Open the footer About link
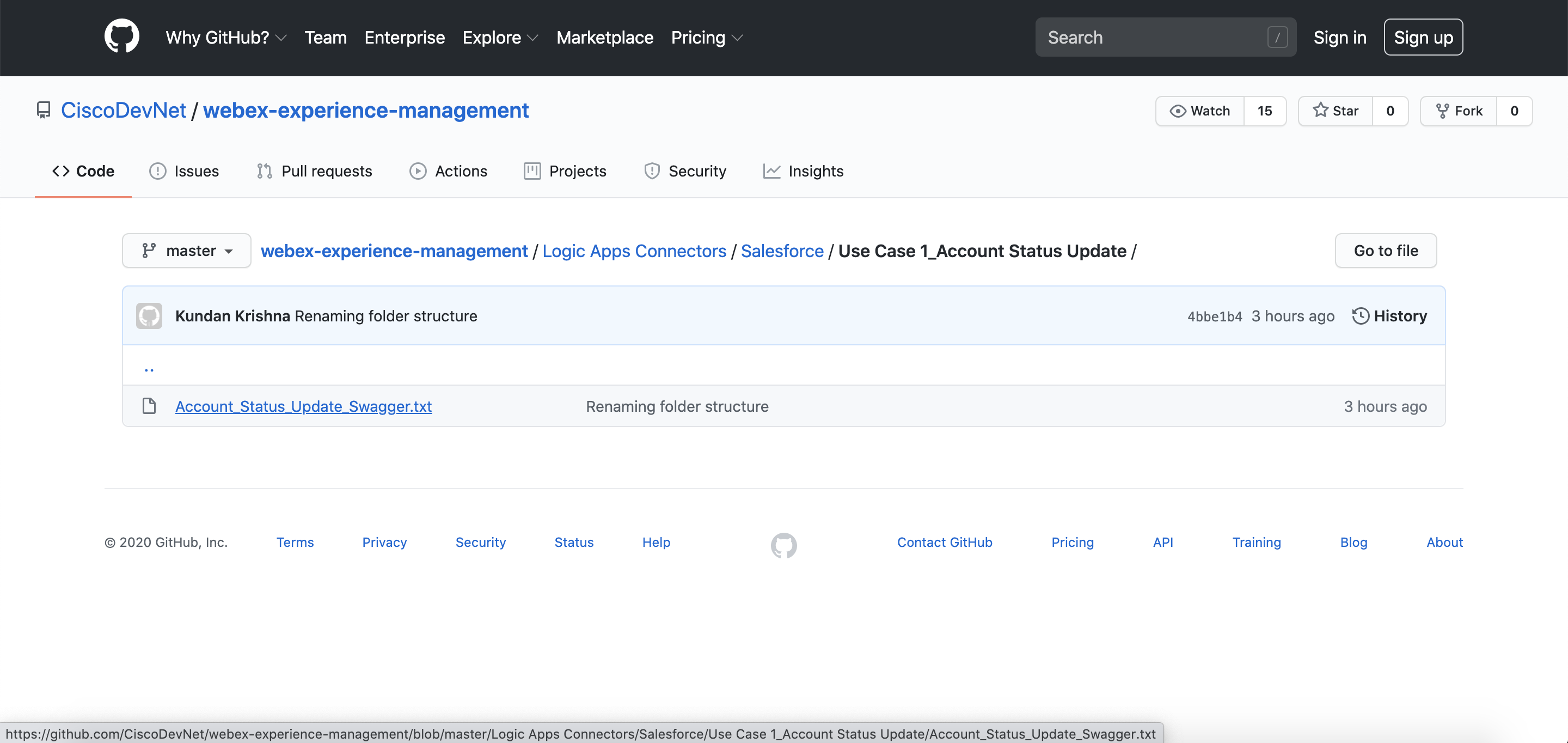 [1444, 542]
